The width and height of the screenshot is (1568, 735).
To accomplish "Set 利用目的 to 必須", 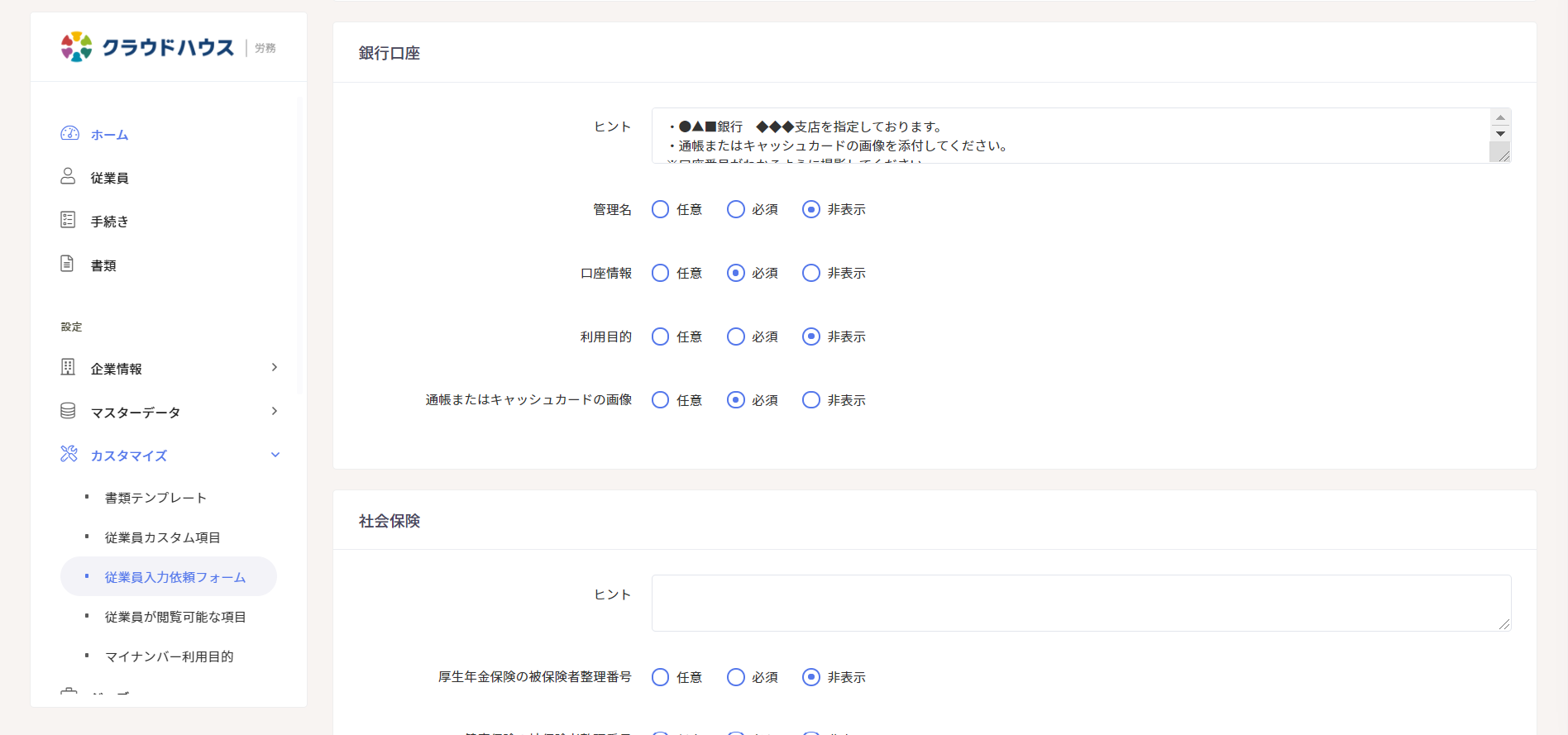I will (x=736, y=336).
